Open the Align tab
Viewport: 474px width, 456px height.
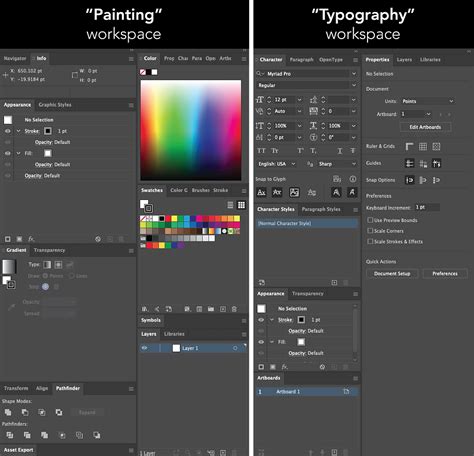[42, 388]
